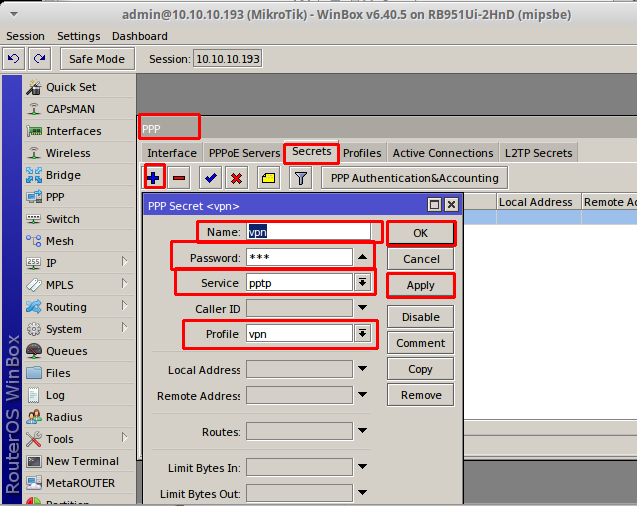The height and width of the screenshot is (506, 637).
Task: Expand the Limit Bytes Out field
Action: coord(362,493)
